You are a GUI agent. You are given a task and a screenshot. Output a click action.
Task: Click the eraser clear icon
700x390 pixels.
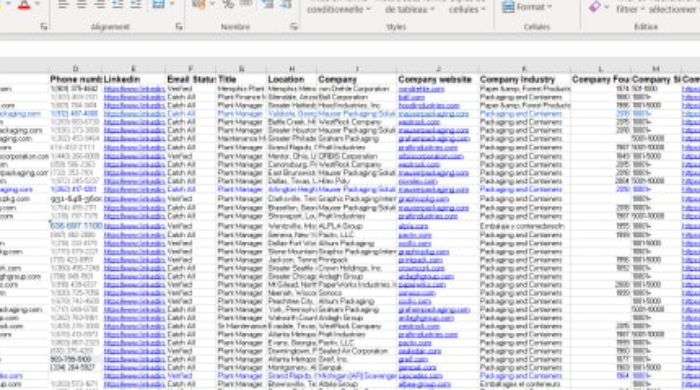[x=595, y=7]
